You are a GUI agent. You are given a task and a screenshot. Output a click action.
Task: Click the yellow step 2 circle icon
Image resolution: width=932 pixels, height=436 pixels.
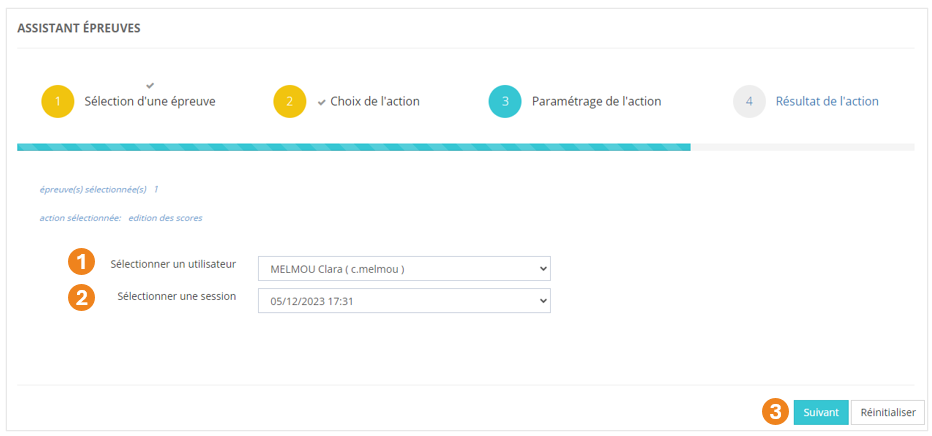(290, 102)
